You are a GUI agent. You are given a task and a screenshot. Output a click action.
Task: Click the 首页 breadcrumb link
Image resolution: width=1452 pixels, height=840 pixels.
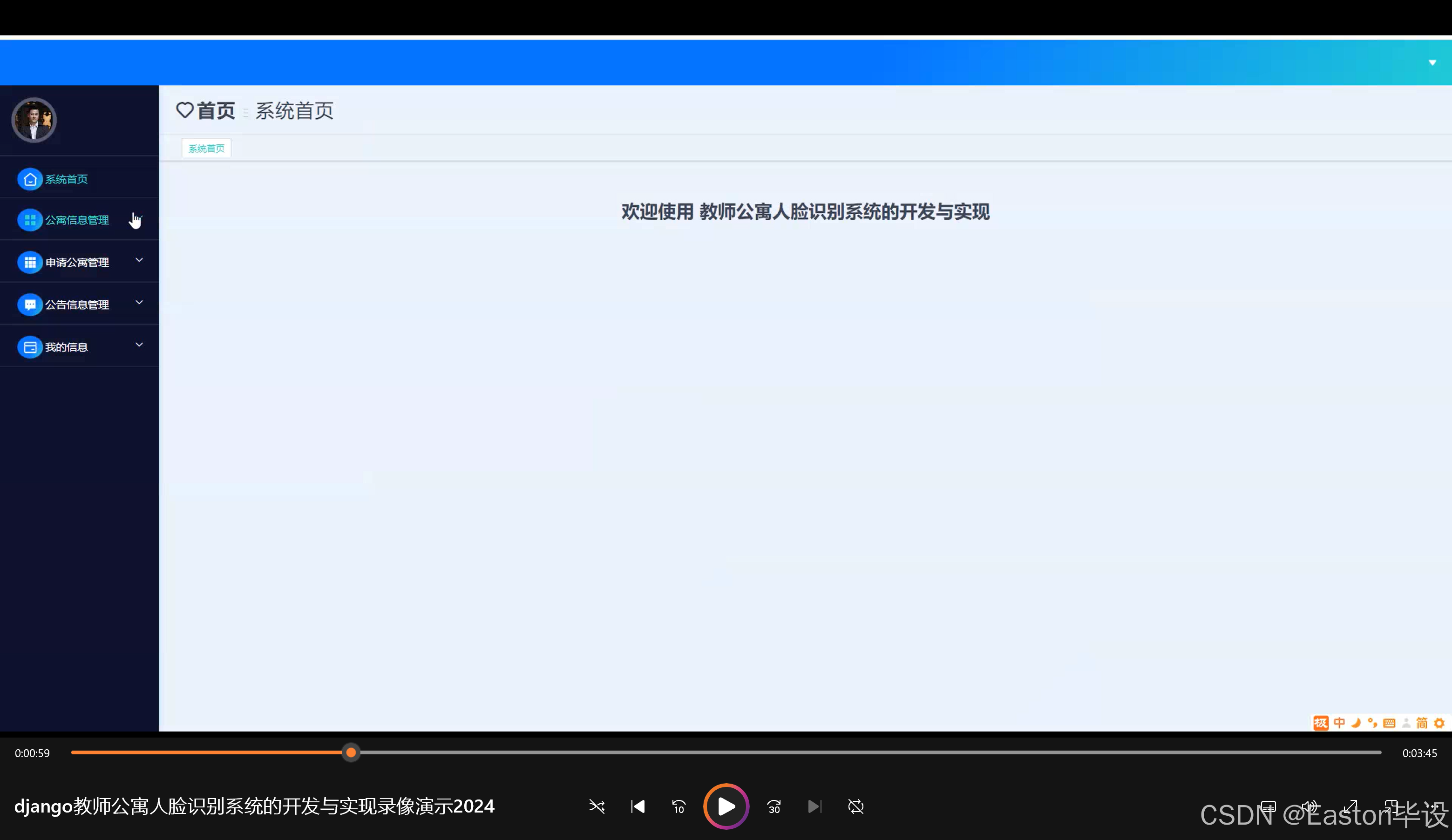[216, 111]
